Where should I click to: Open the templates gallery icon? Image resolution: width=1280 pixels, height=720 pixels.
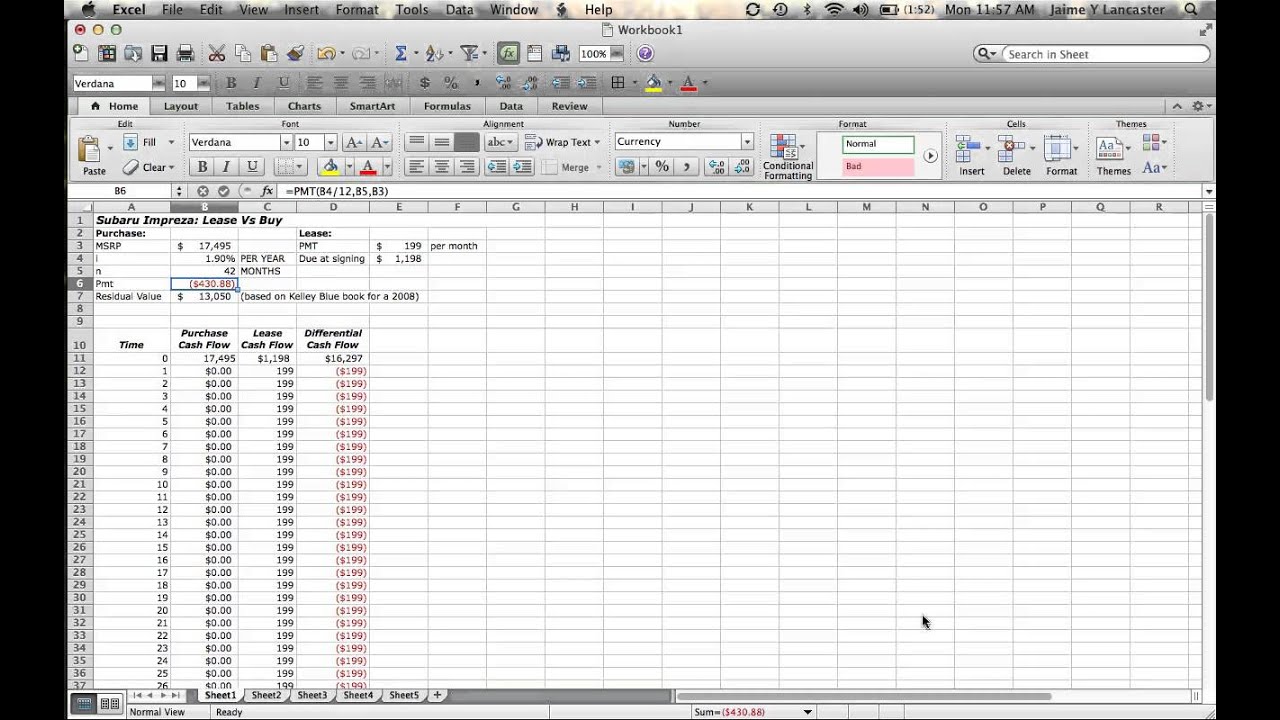[x=107, y=54]
